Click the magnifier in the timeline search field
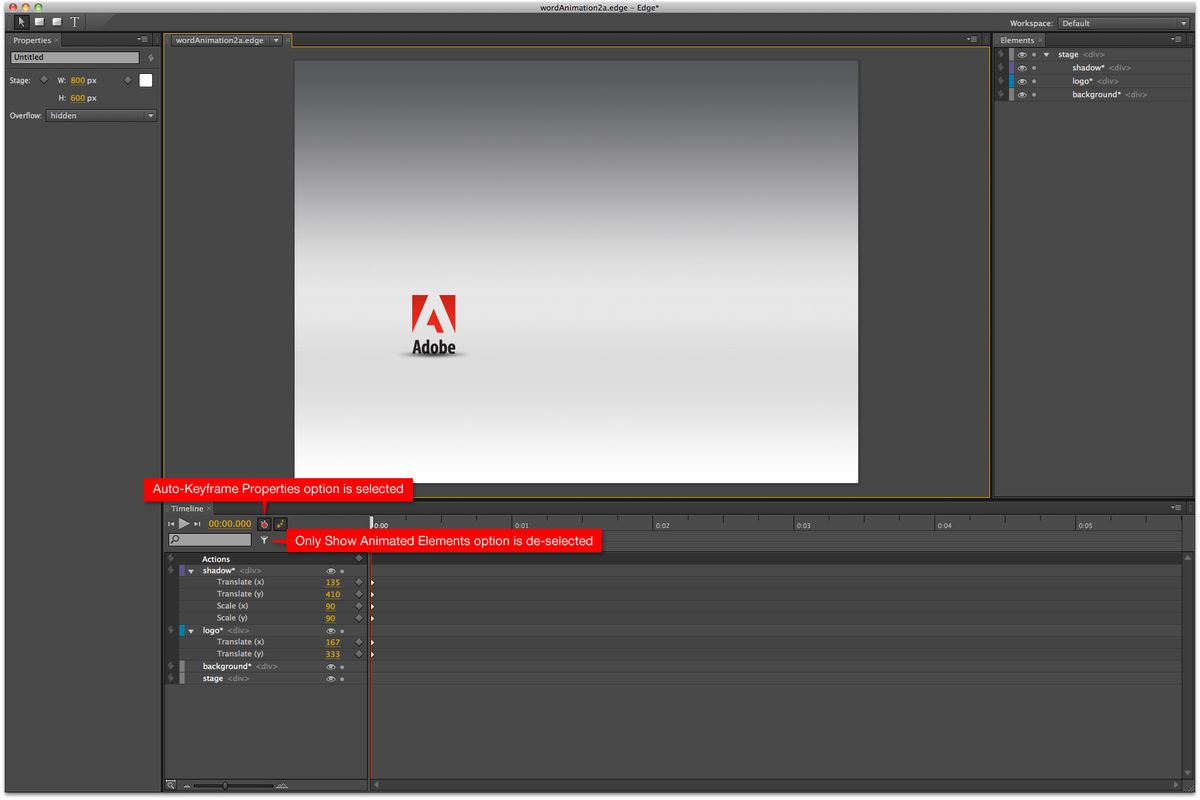 point(172,540)
